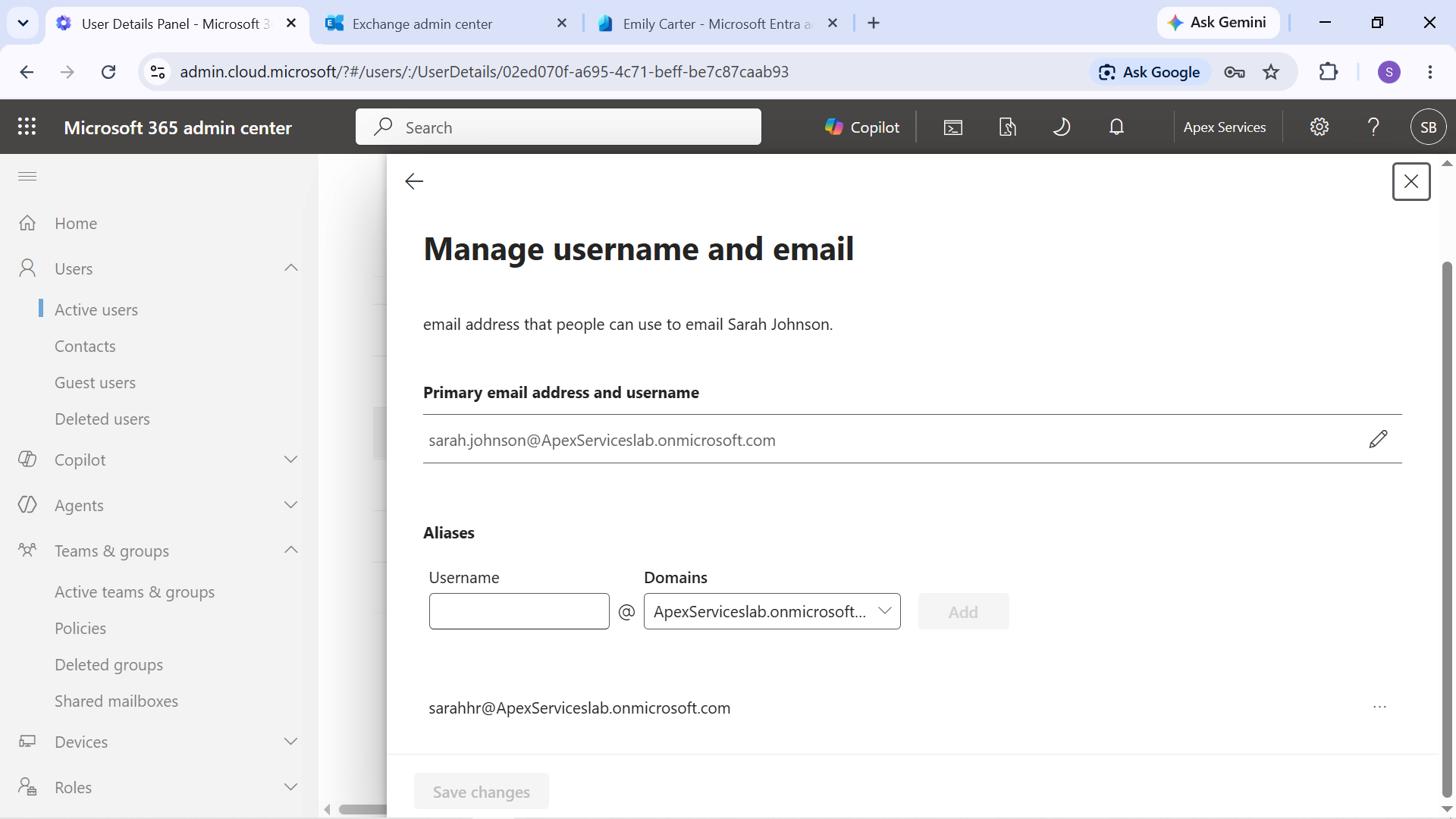1456x819 pixels.
Task: Open the Cloud Shell terminal icon
Action: pos(953,127)
